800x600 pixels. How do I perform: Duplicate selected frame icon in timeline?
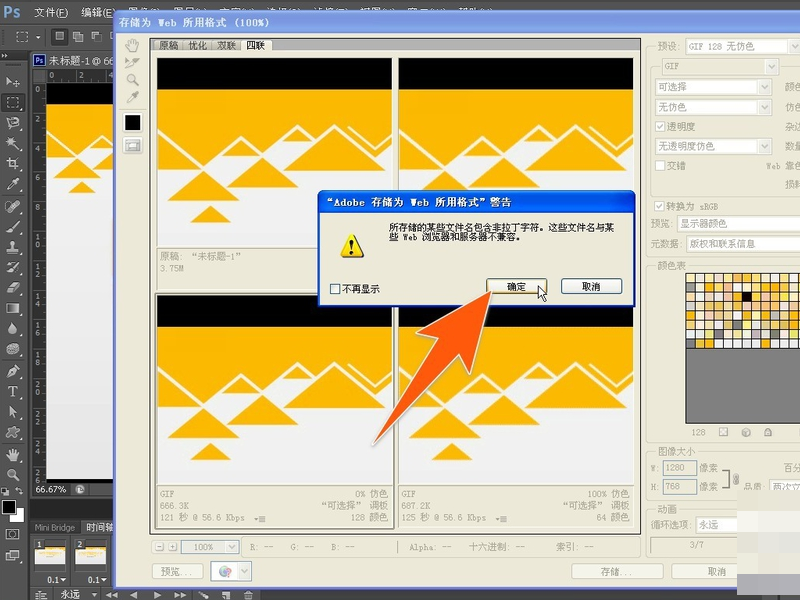(x=226, y=595)
